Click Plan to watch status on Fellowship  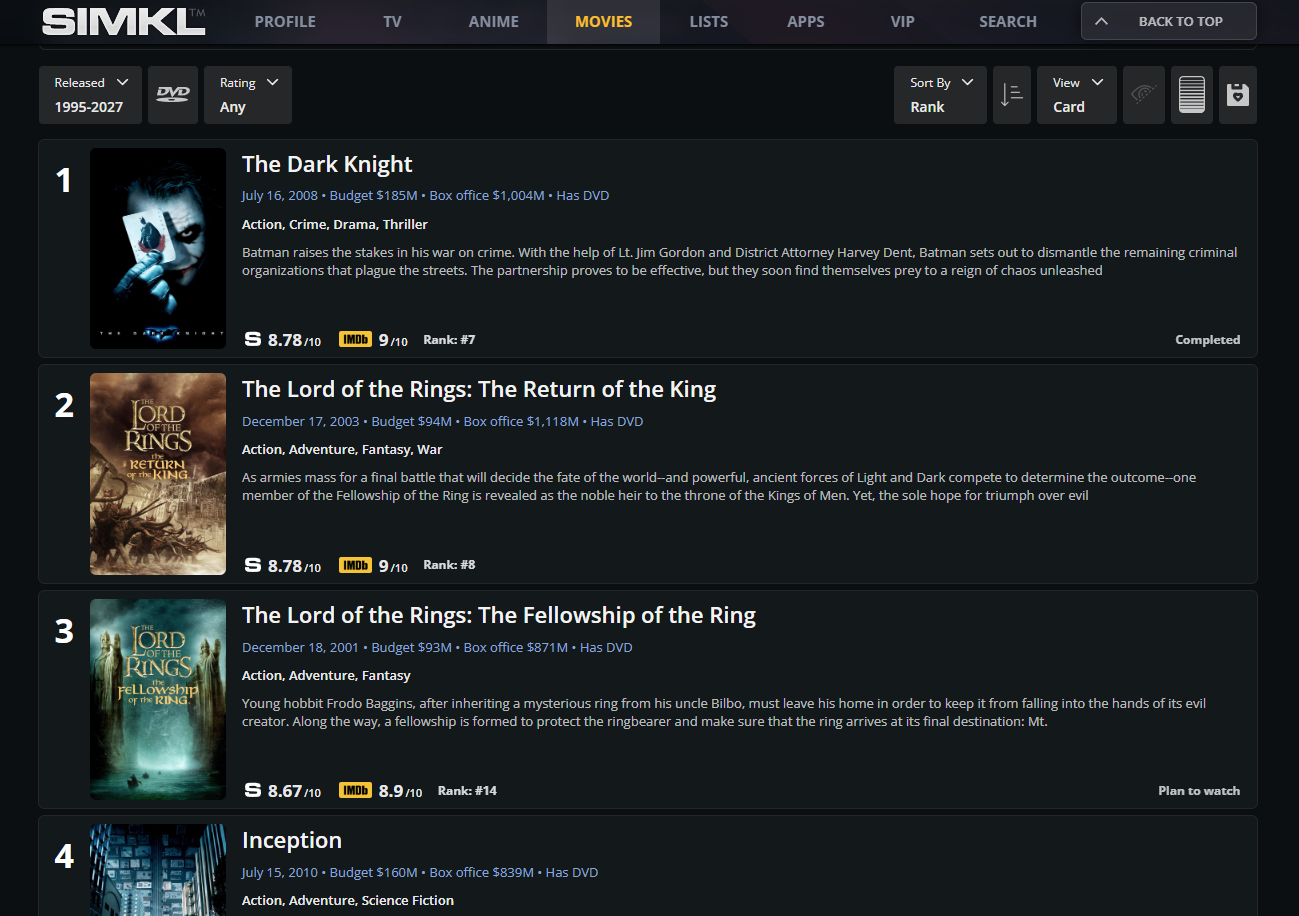[x=1198, y=791]
